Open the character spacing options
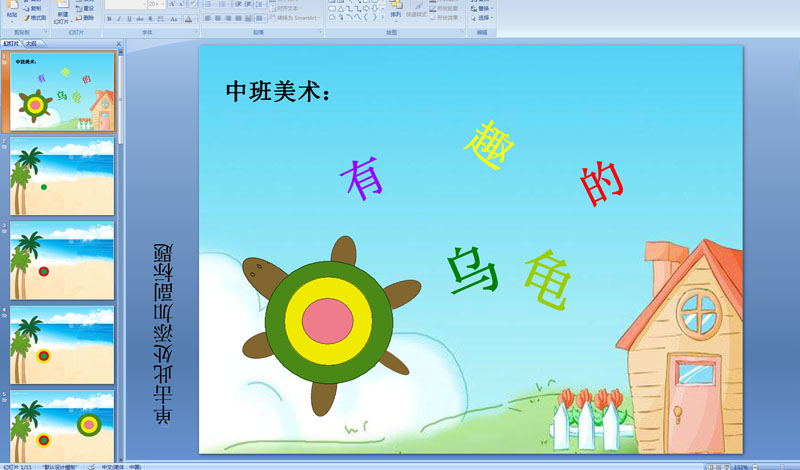 coord(161,19)
